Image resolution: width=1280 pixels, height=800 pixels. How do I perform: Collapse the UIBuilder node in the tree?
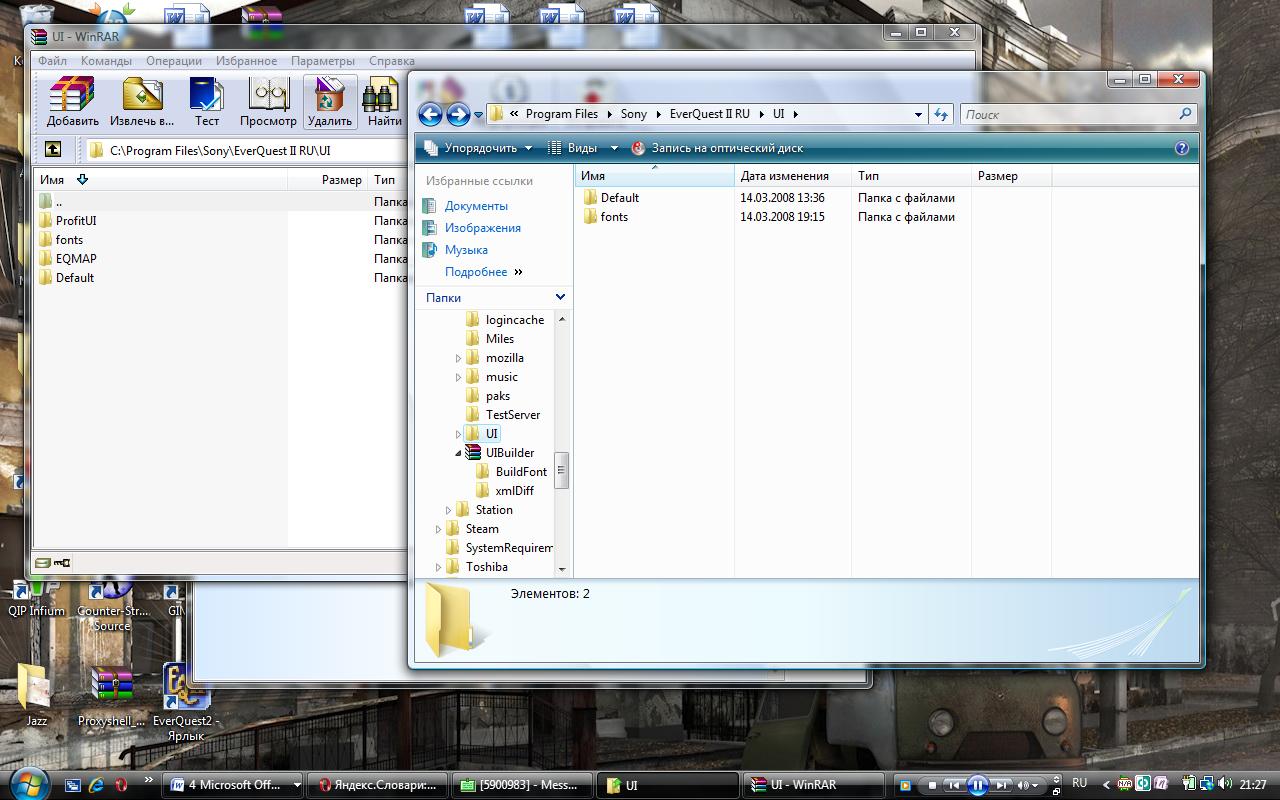click(x=459, y=453)
